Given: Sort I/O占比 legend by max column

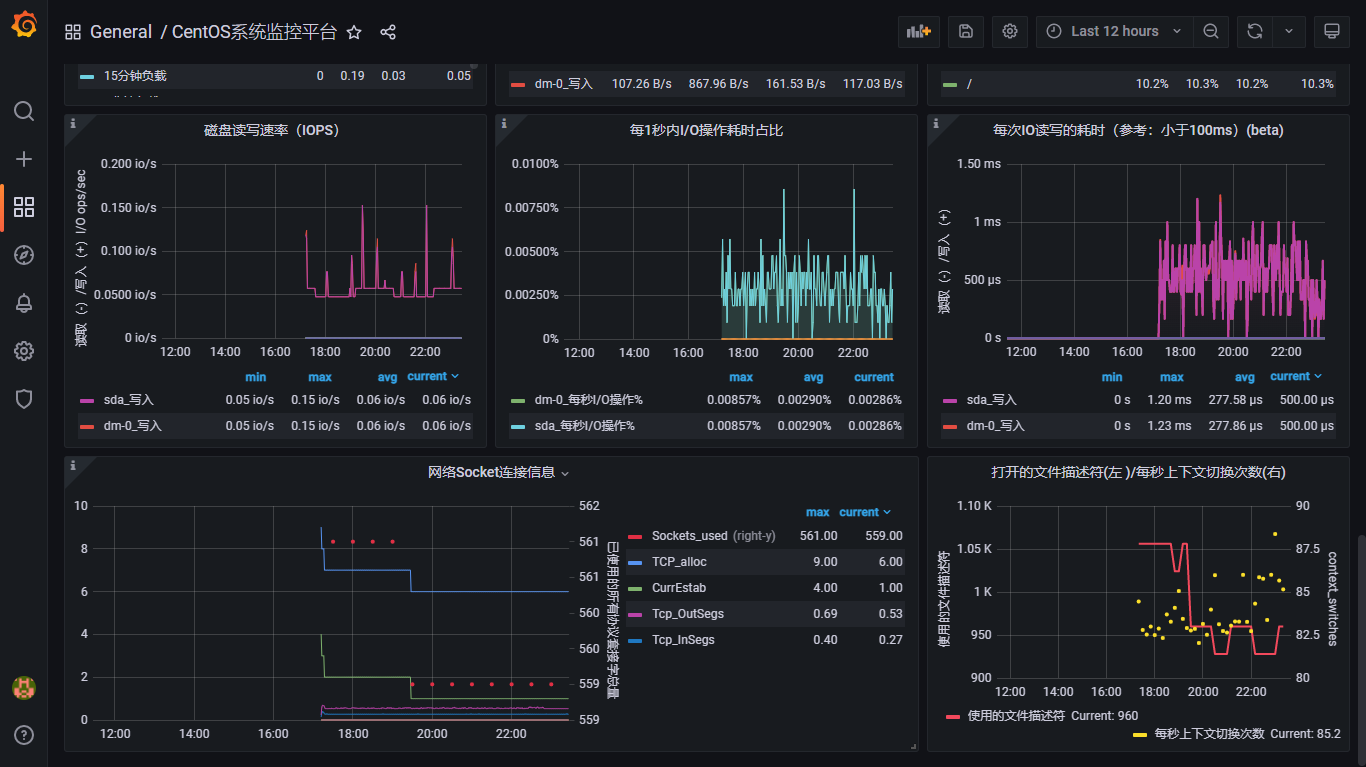Looking at the screenshot, I should click(741, 377).
